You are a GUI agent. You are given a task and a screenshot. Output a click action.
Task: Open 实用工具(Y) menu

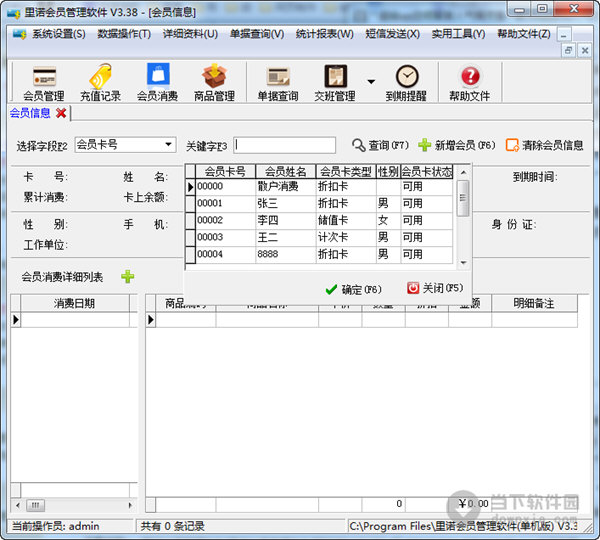458,34
